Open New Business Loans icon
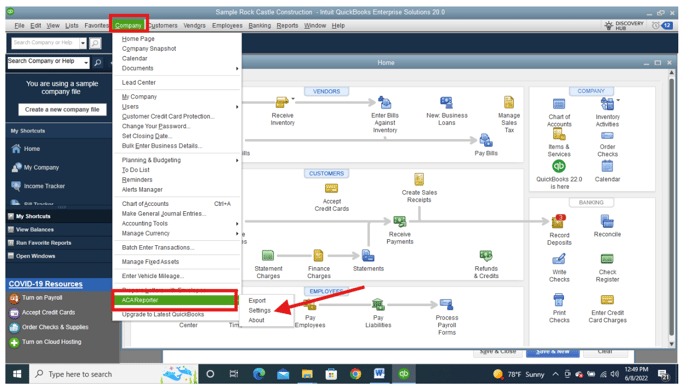The height and width of the screenshot is (388, 688). [446, 102]
